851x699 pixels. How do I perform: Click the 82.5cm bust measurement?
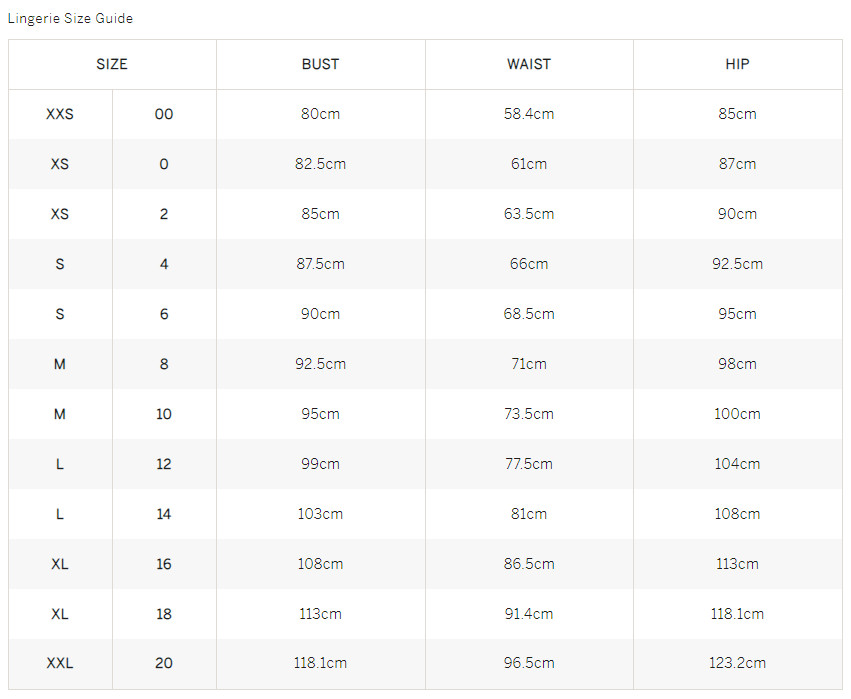click(x=320, y=164)
